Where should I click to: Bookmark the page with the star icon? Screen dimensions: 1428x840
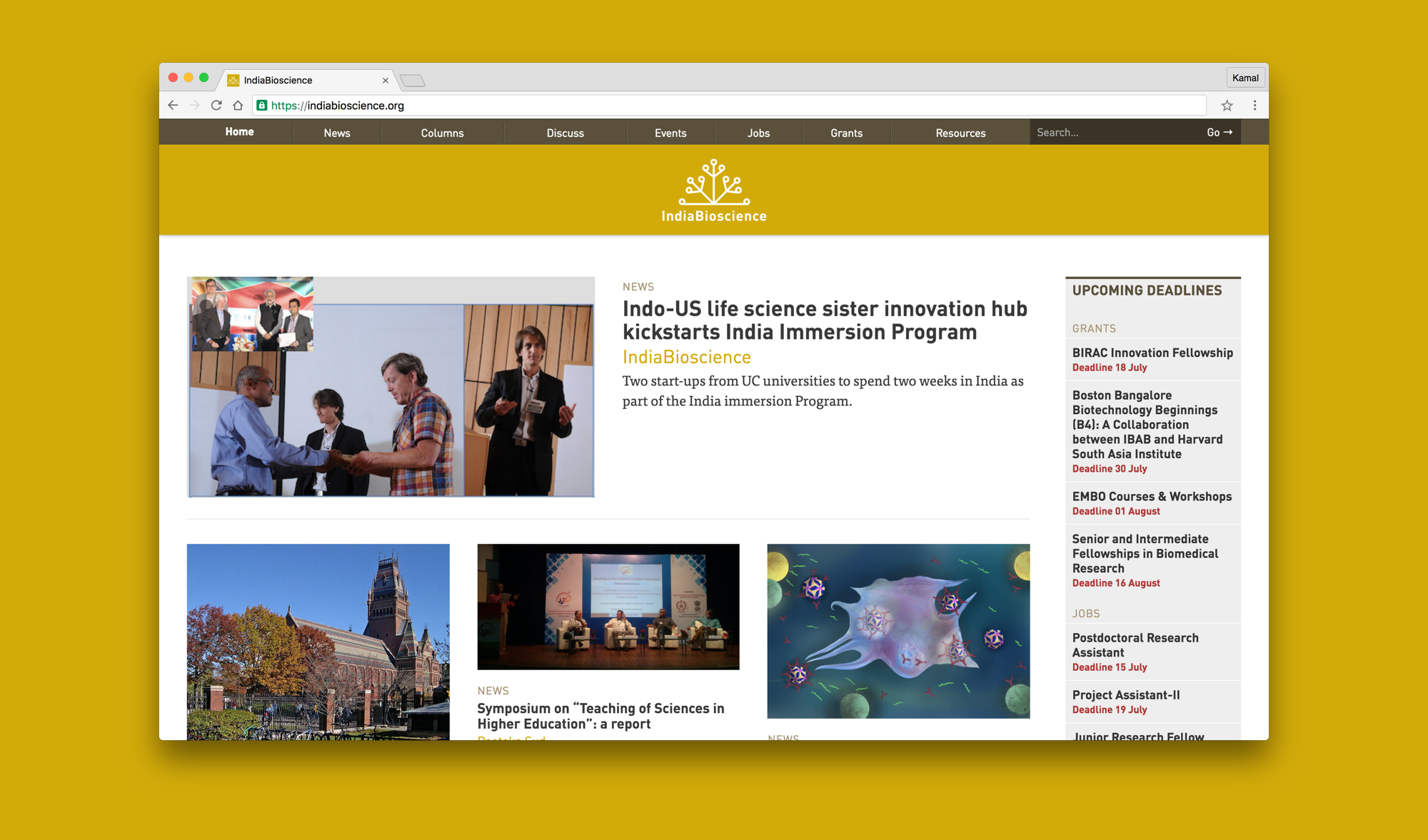coord(1227,106)
